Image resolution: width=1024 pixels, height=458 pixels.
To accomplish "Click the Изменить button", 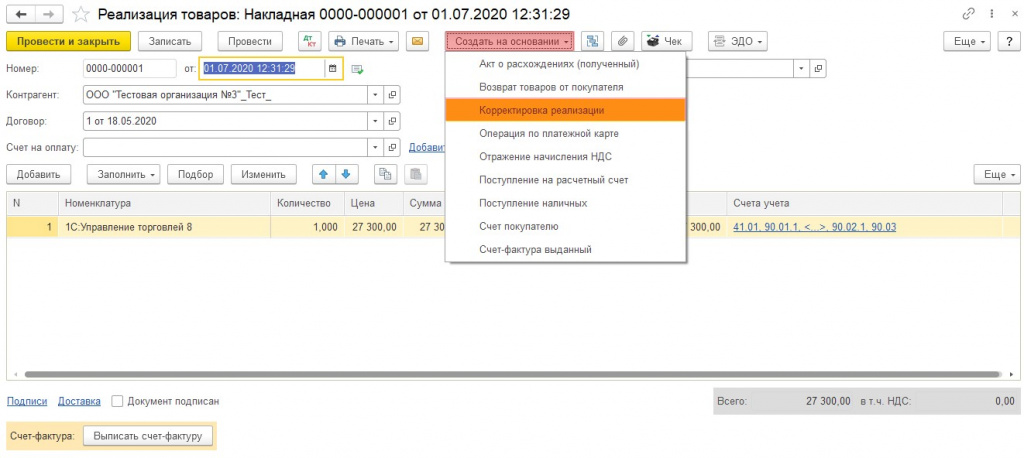I will tap(263, 174).
